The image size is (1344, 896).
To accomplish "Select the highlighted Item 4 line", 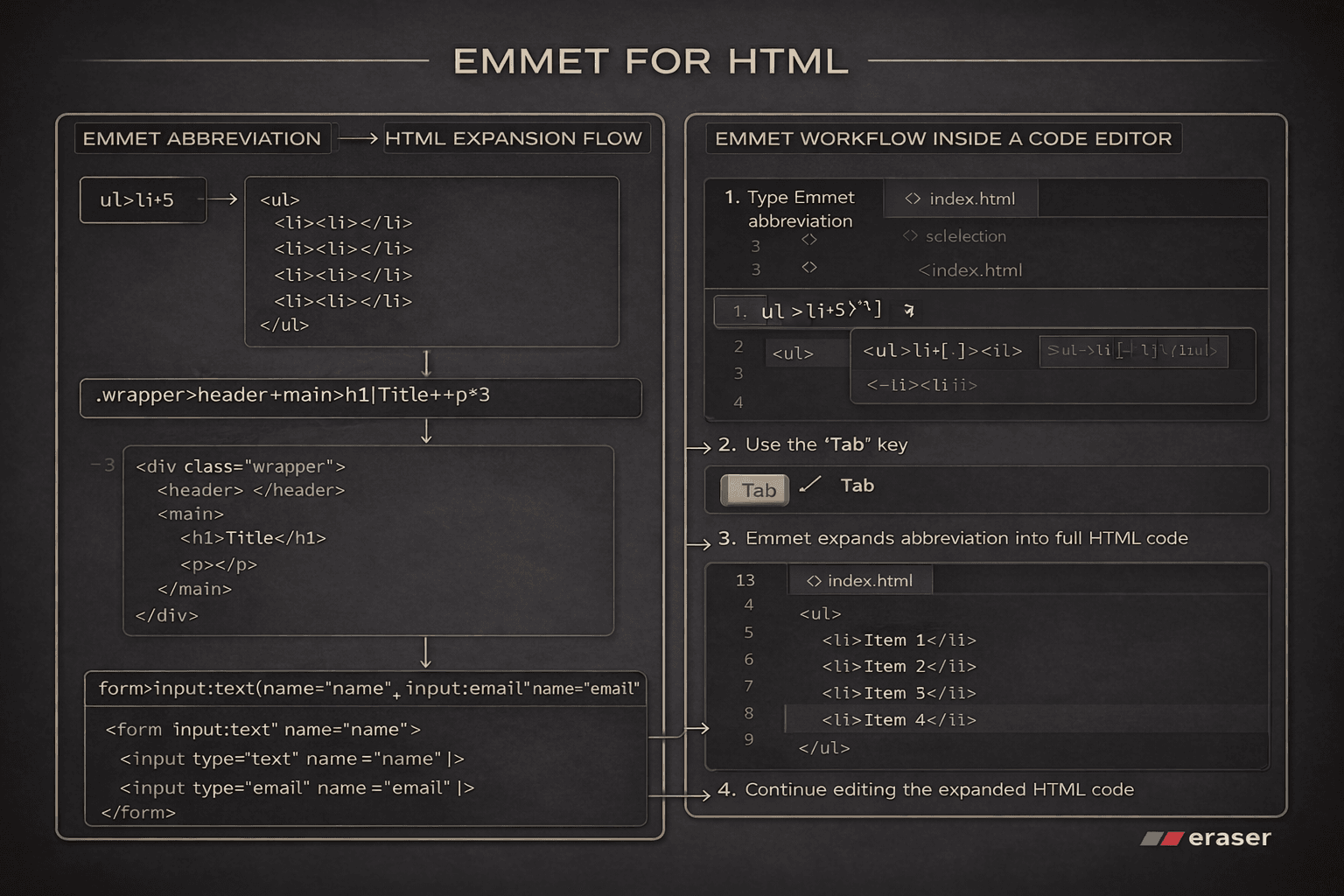I will point(898,720).
